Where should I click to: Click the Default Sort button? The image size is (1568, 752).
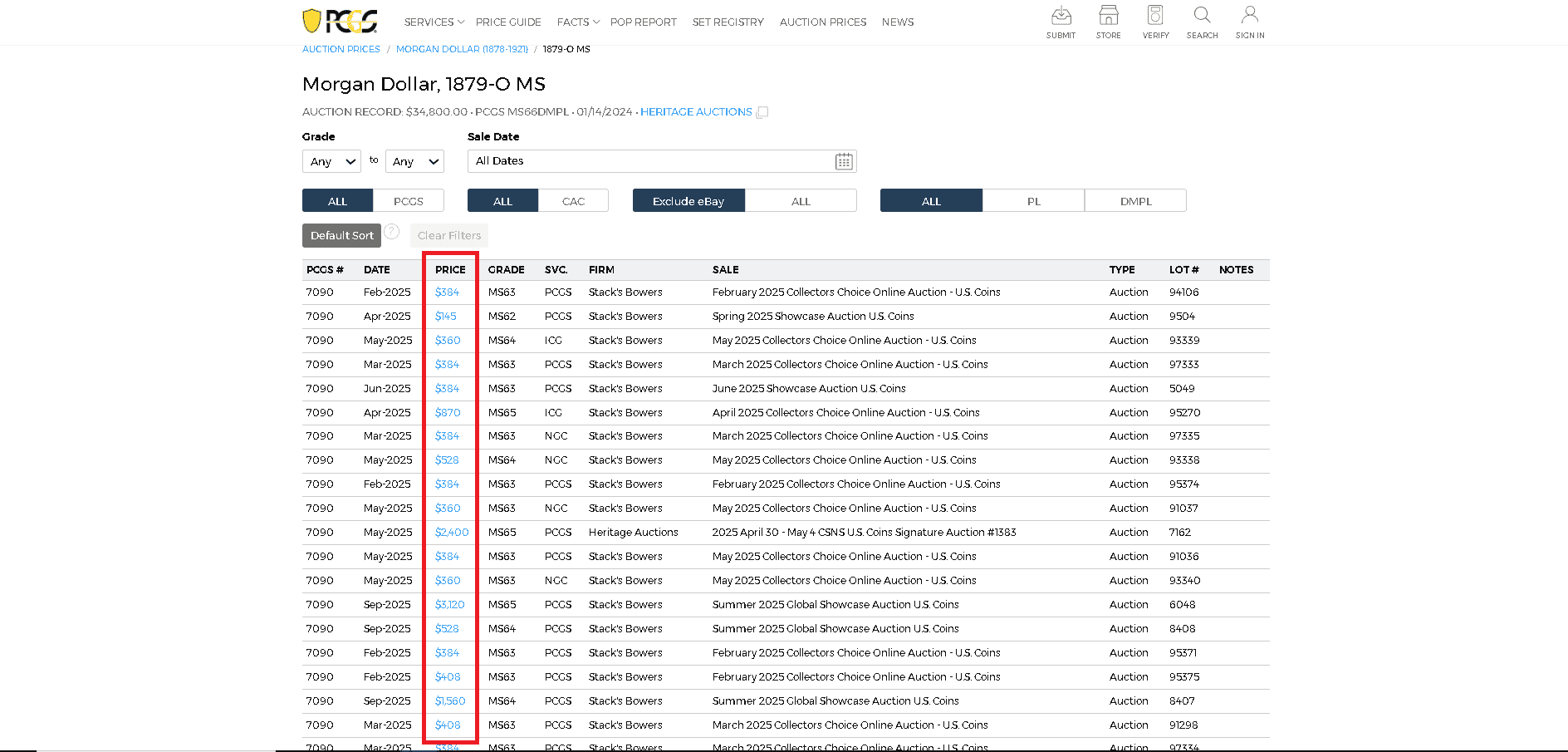tap(341, 236)
